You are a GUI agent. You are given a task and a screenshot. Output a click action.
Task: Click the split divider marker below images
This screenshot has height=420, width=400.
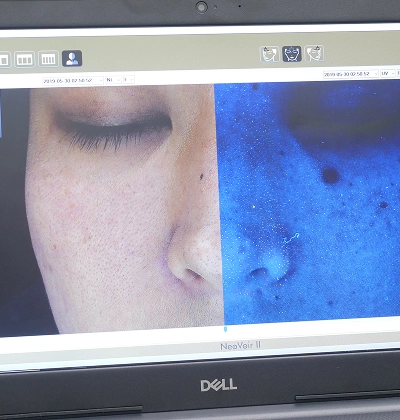pyautogui.click(x=225, y=329)
